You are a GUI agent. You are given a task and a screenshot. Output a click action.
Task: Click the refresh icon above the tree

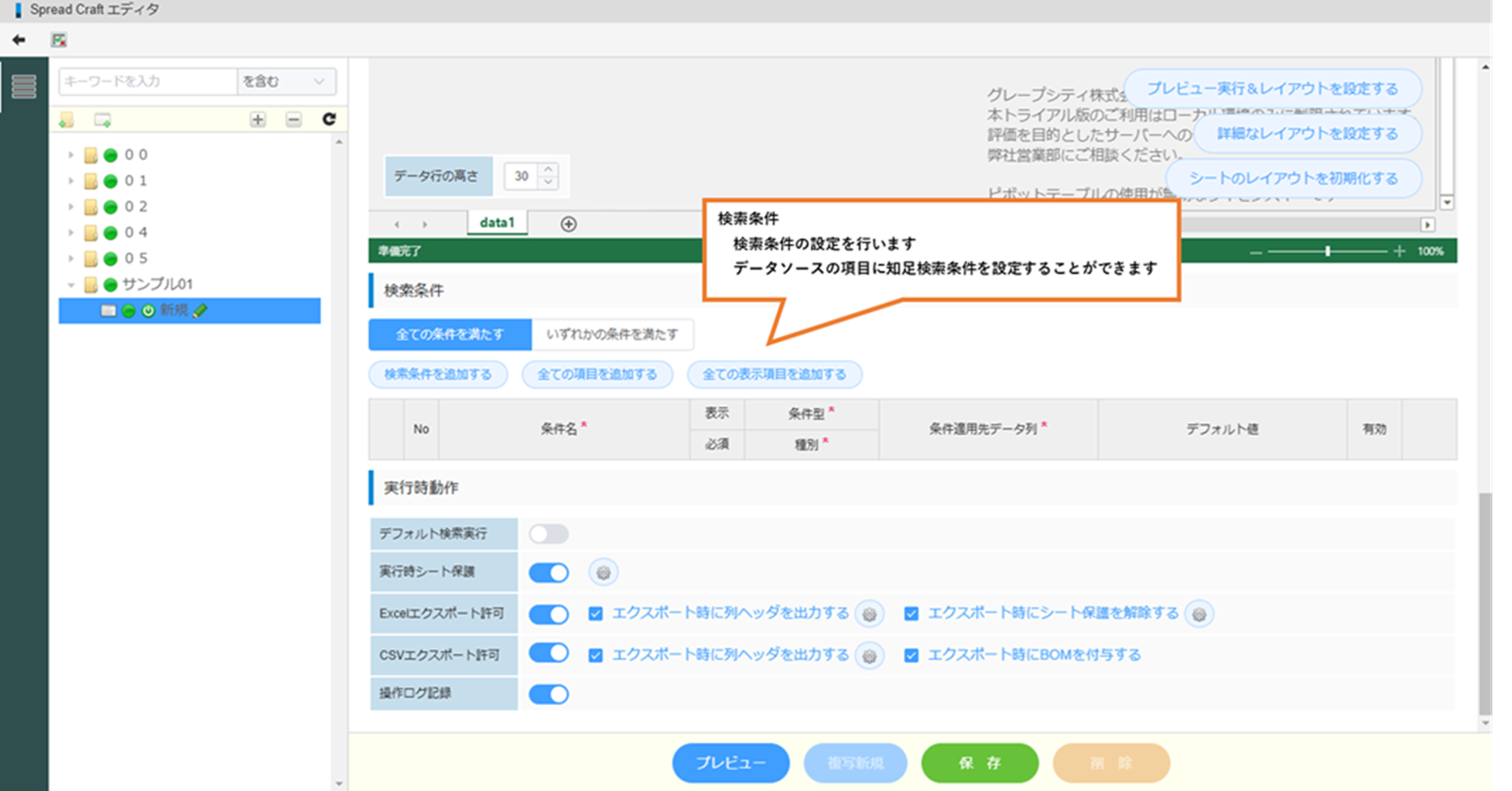coord(329,119)
